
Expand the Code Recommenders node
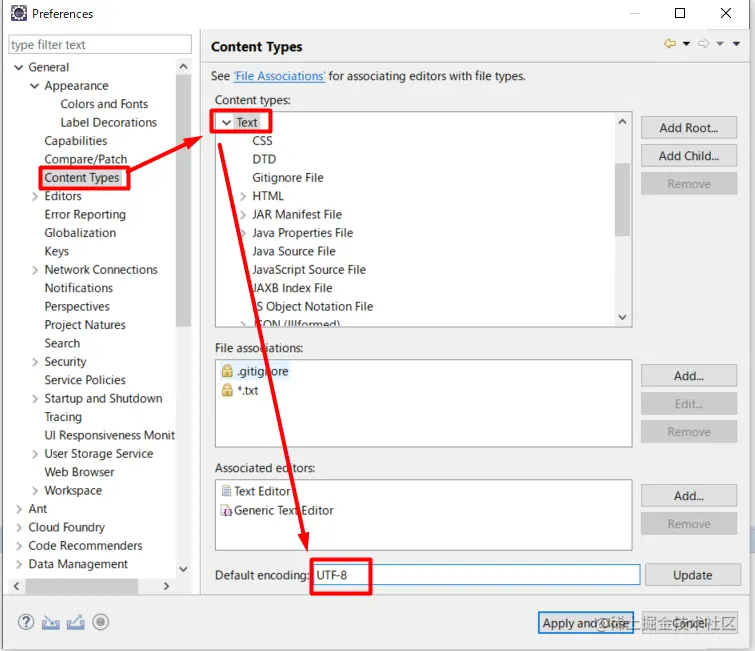(x=19, y=546)
